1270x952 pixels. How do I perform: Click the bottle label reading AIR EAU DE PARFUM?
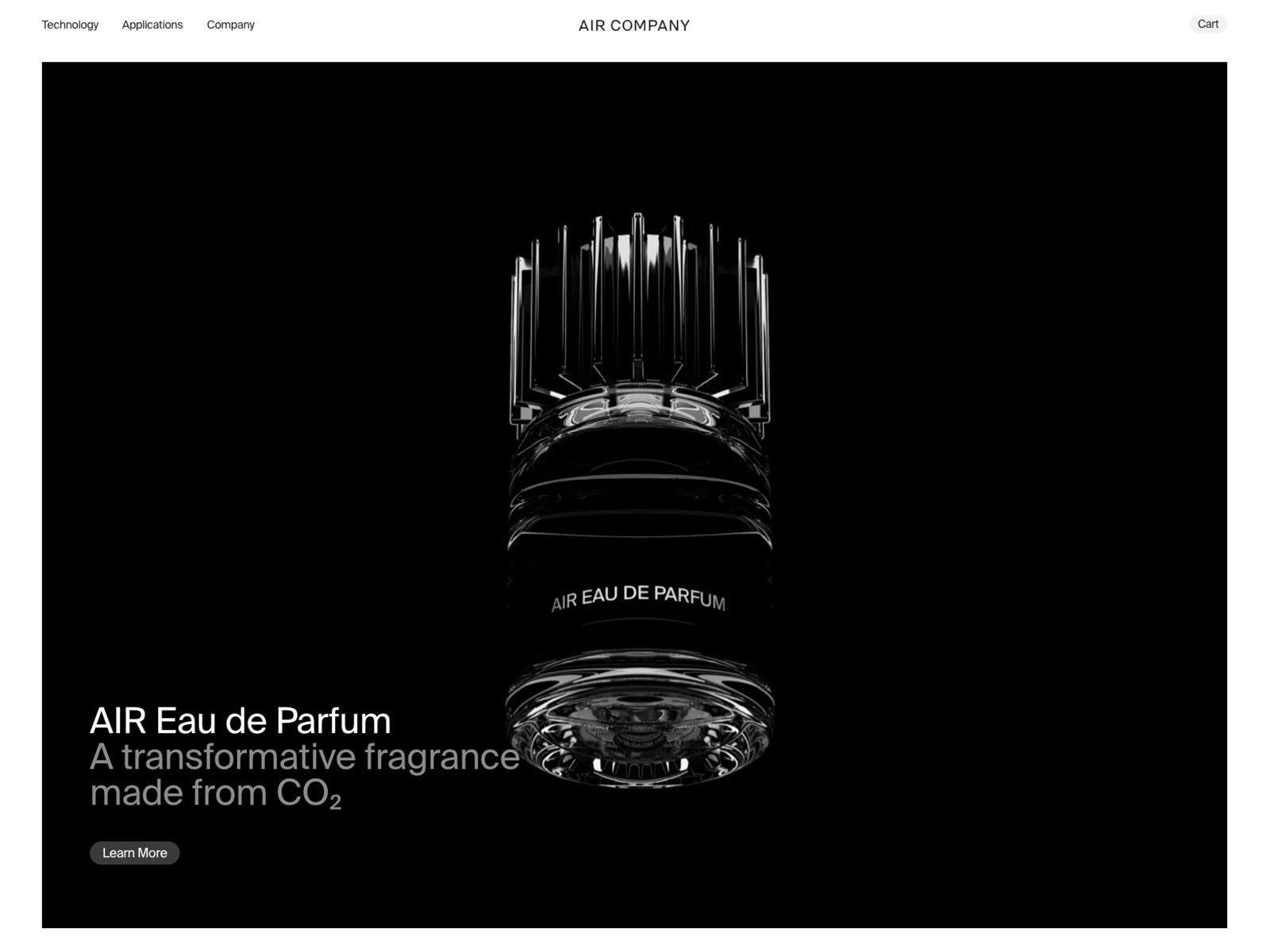click(x=638, y=597)
